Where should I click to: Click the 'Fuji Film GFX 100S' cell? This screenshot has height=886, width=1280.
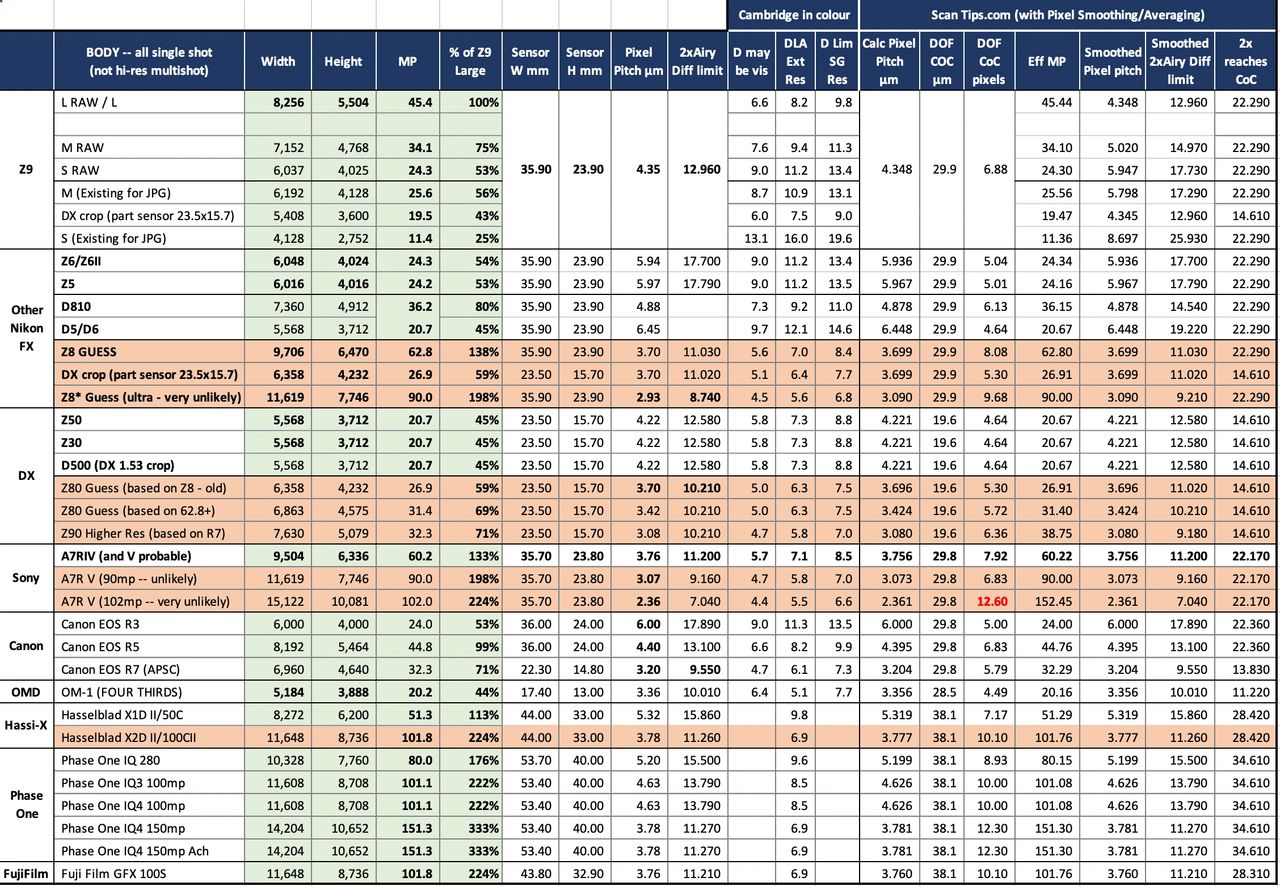149,873
